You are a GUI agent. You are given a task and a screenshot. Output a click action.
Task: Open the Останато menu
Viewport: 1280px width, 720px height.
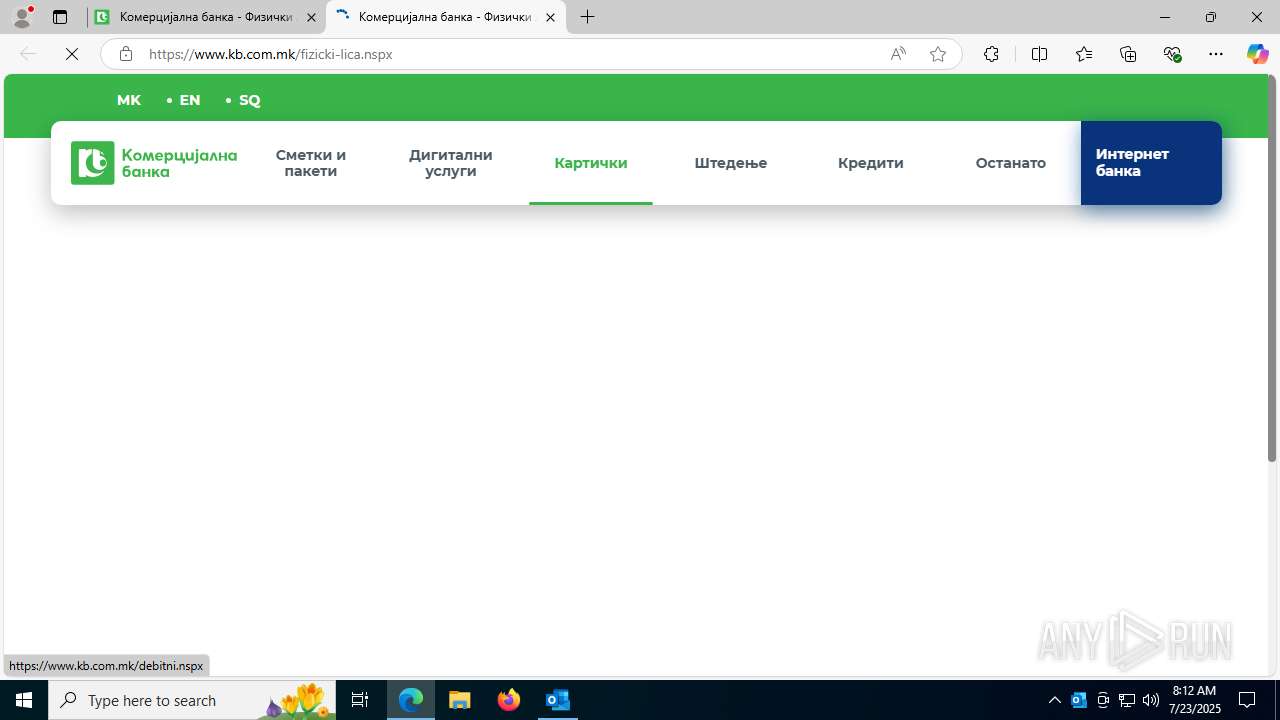(x=1011, y=163)
